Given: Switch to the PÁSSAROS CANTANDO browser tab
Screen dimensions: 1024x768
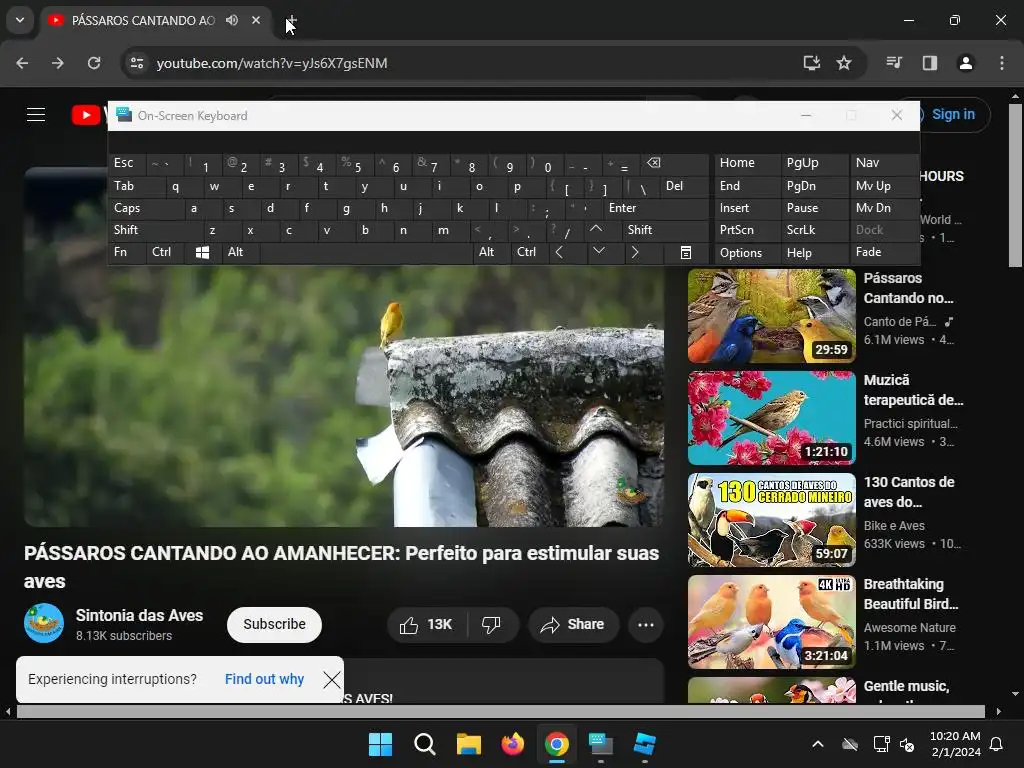Looking at the screenshot, I should pyautogui.click(x=143, y=20).
